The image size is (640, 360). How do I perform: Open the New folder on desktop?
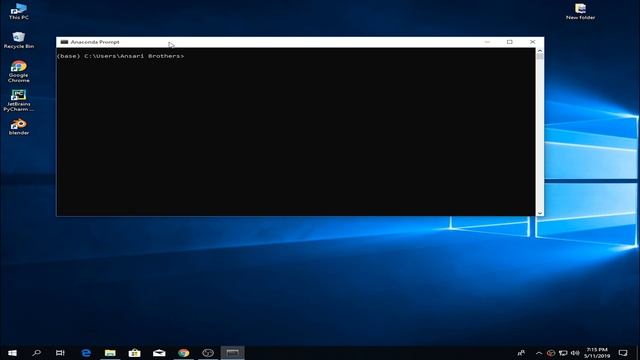(x=580, y=11)
